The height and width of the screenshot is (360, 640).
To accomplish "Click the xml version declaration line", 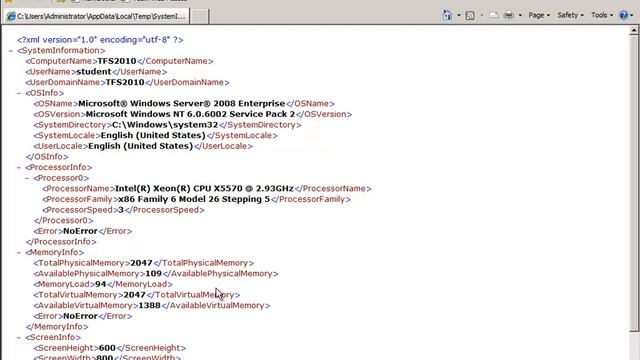I will pos(100,40).
